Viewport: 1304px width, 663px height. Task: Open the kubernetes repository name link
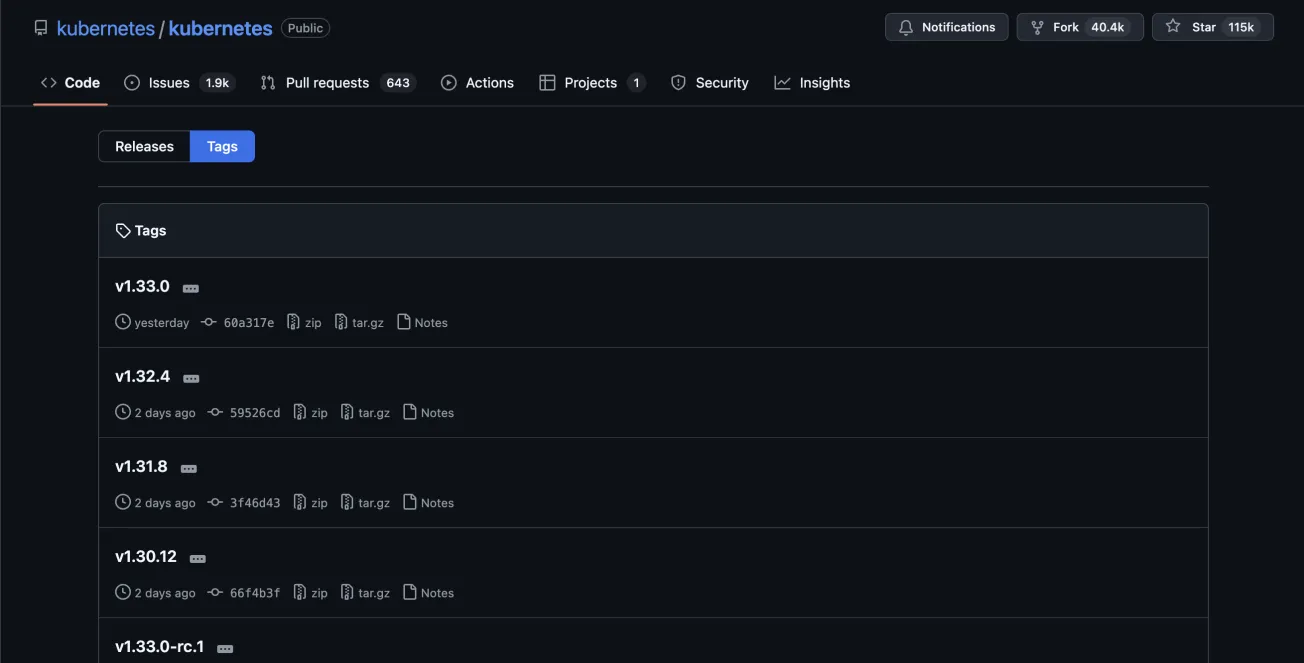220,28
